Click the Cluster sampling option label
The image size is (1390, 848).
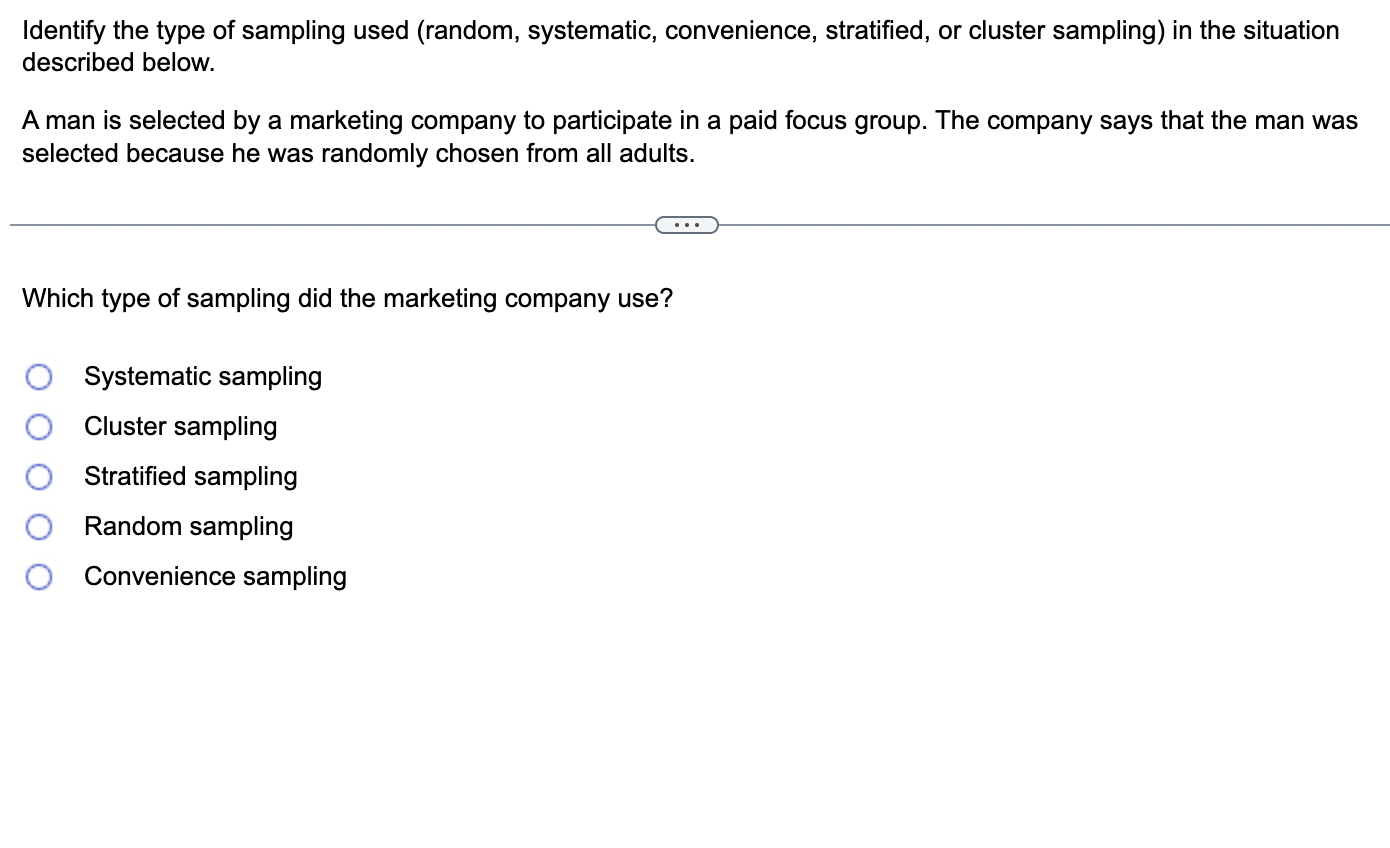[x=180, y=427]
